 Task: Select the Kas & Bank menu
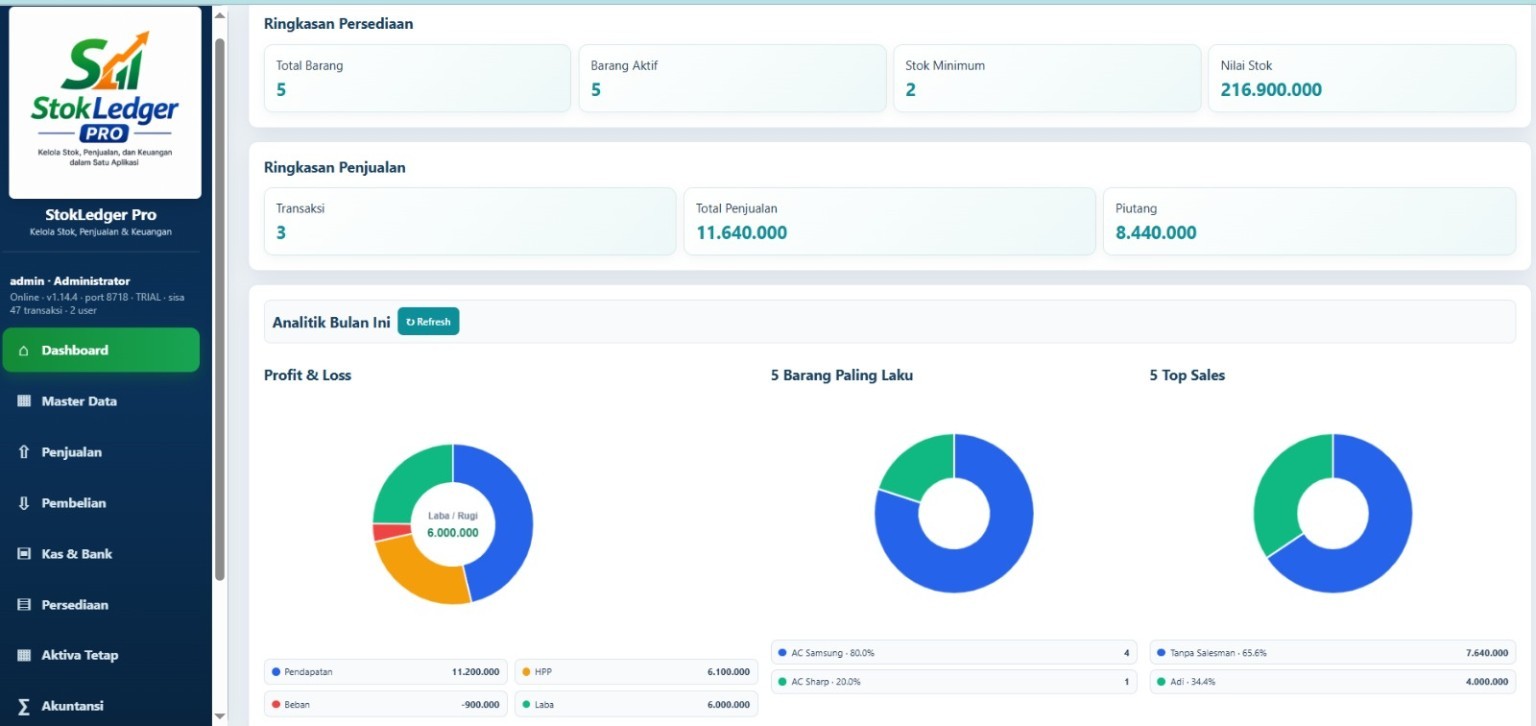101,554
